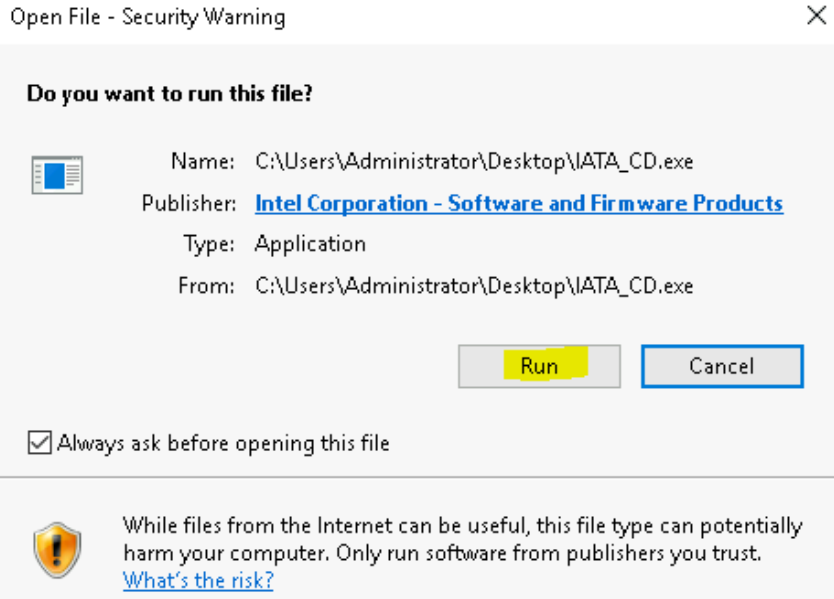Close the Security Warning dialog
834x599 pixels.
coord(815,17)
